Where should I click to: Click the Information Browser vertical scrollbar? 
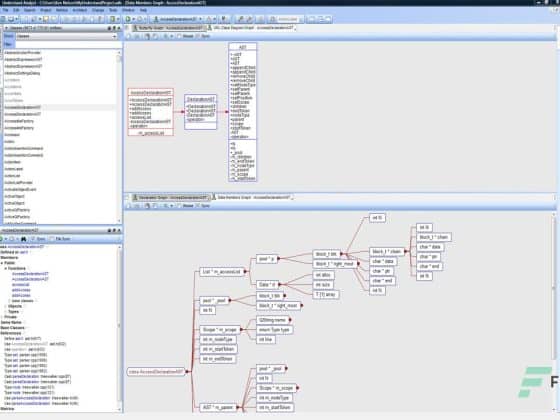pyautogui.click(x=119, y=328)
